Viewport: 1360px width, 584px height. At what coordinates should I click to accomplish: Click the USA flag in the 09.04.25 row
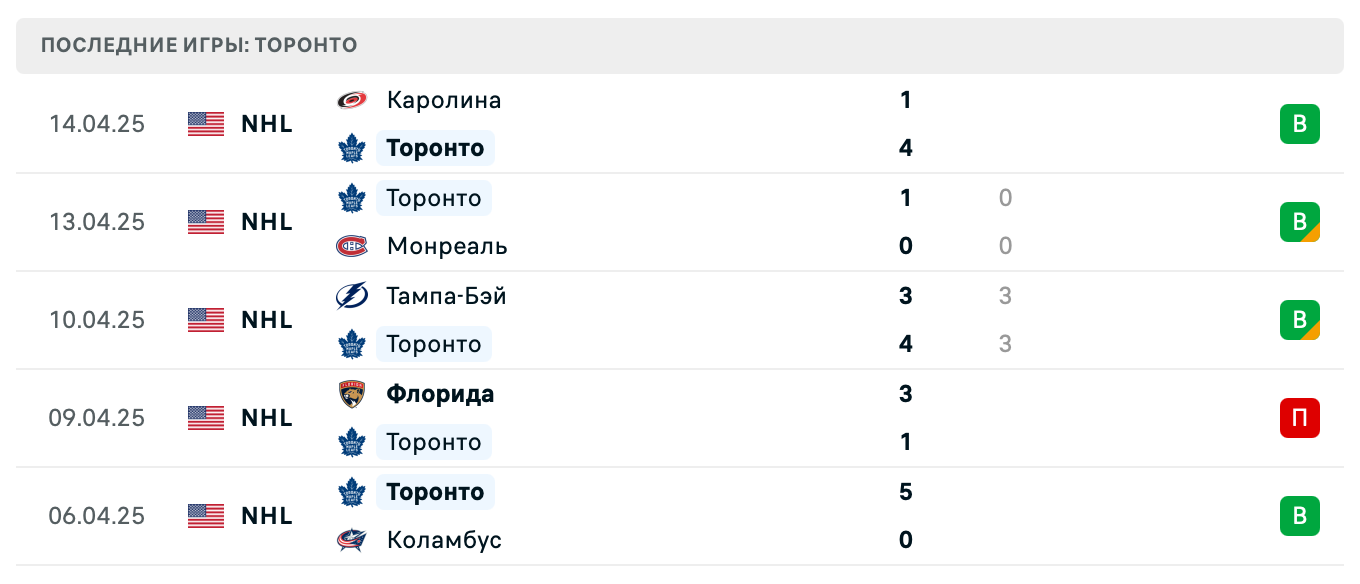tap(205, 418)
